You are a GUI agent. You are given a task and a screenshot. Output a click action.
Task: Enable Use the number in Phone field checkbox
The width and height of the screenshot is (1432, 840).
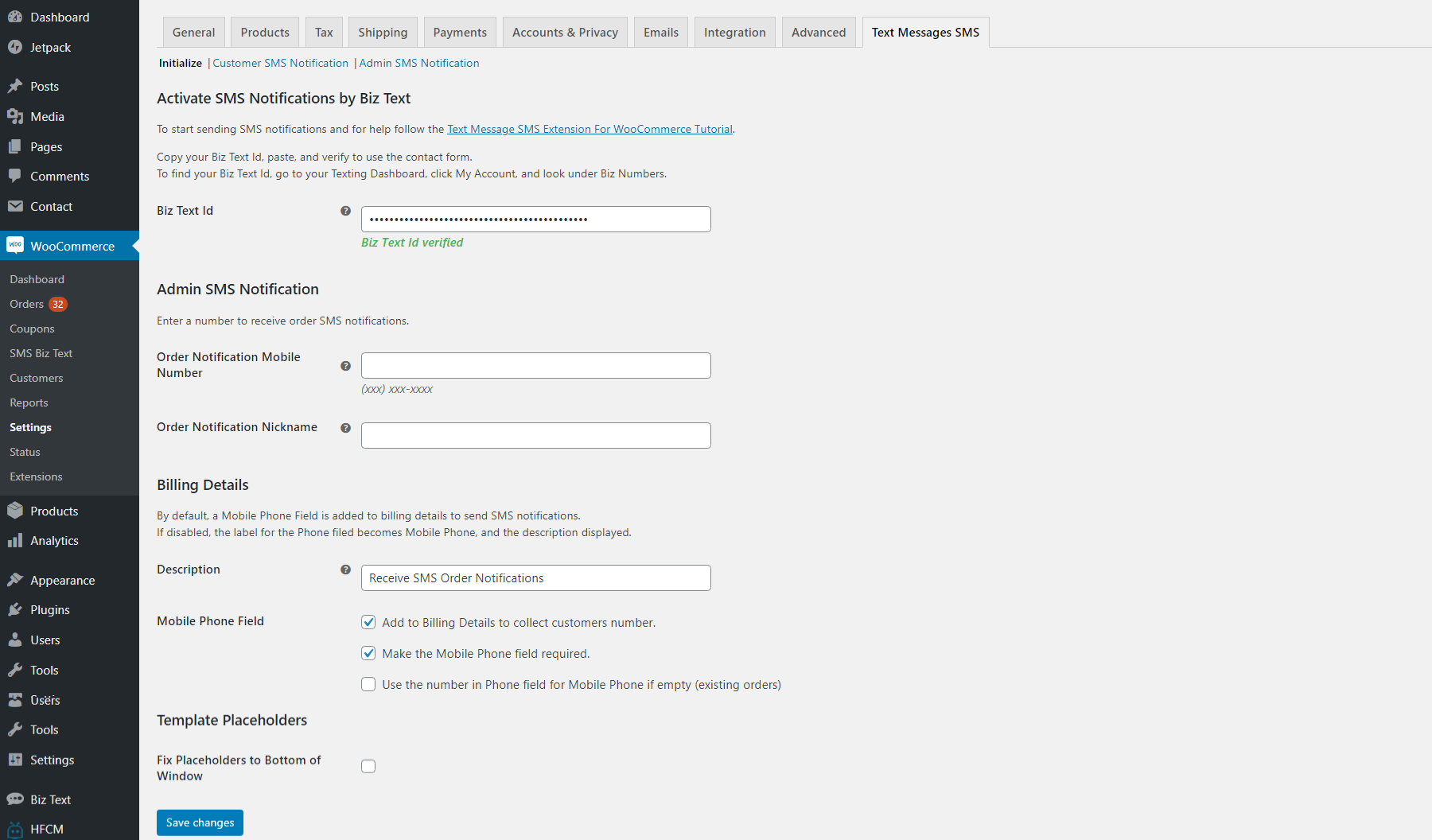pyautogui.click(x=368, y=684)
